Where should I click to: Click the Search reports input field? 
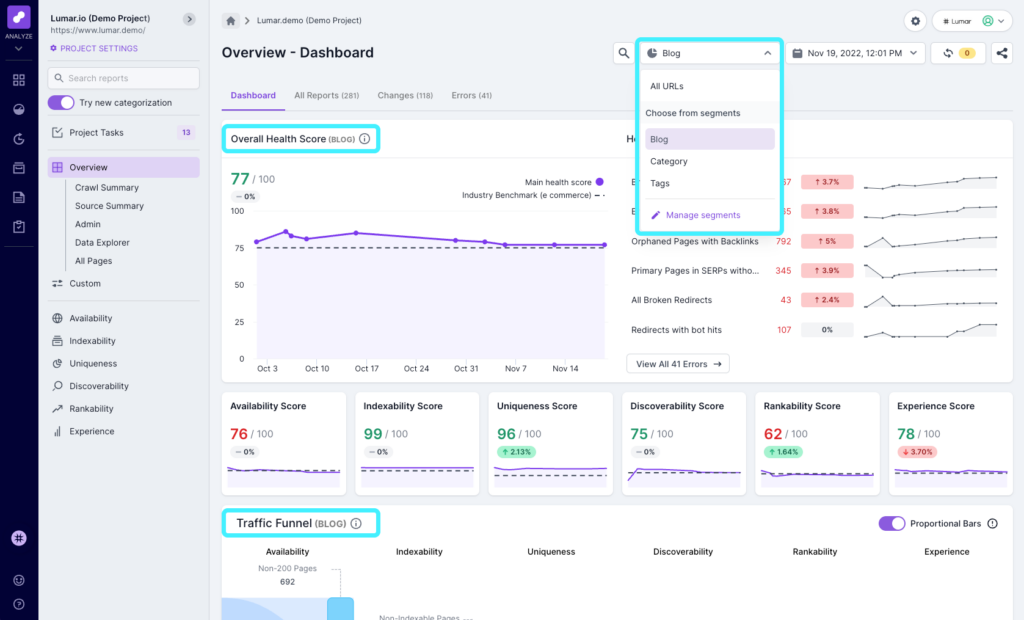pos(123,78)
